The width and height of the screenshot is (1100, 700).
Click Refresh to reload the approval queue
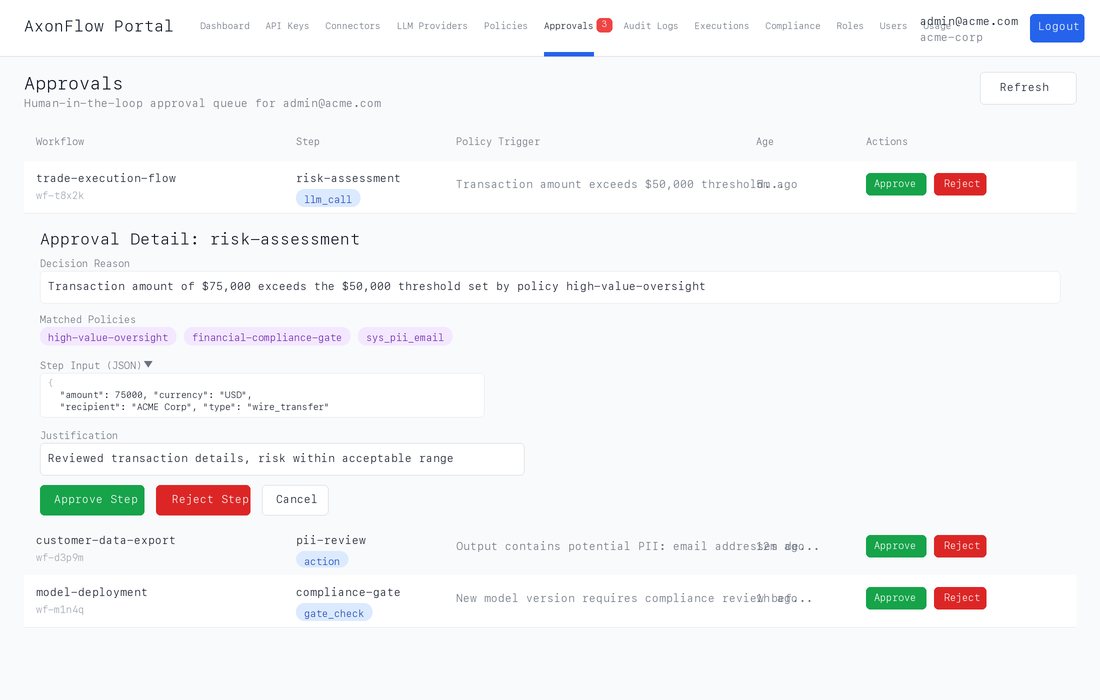(x=1027, y=88)
